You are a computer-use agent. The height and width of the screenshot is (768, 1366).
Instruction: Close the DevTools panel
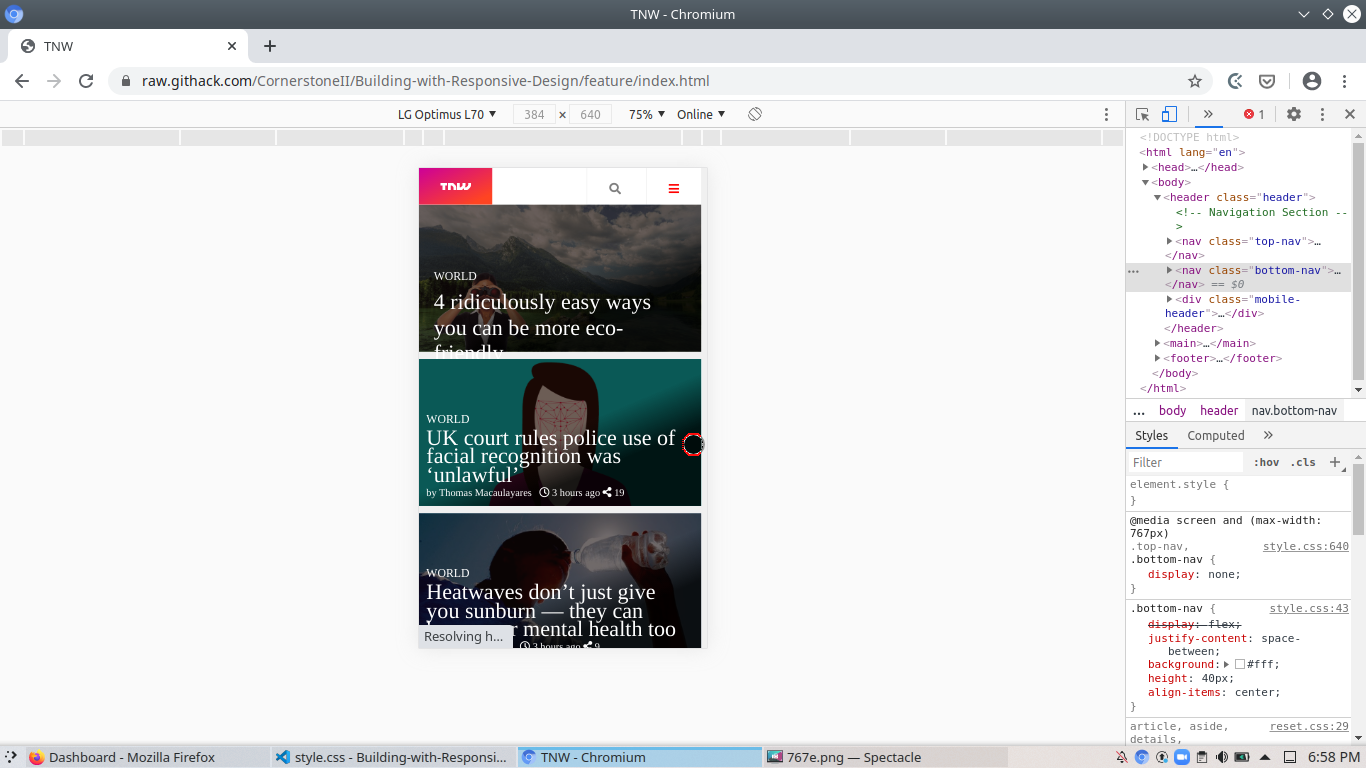click(1349, 114)
